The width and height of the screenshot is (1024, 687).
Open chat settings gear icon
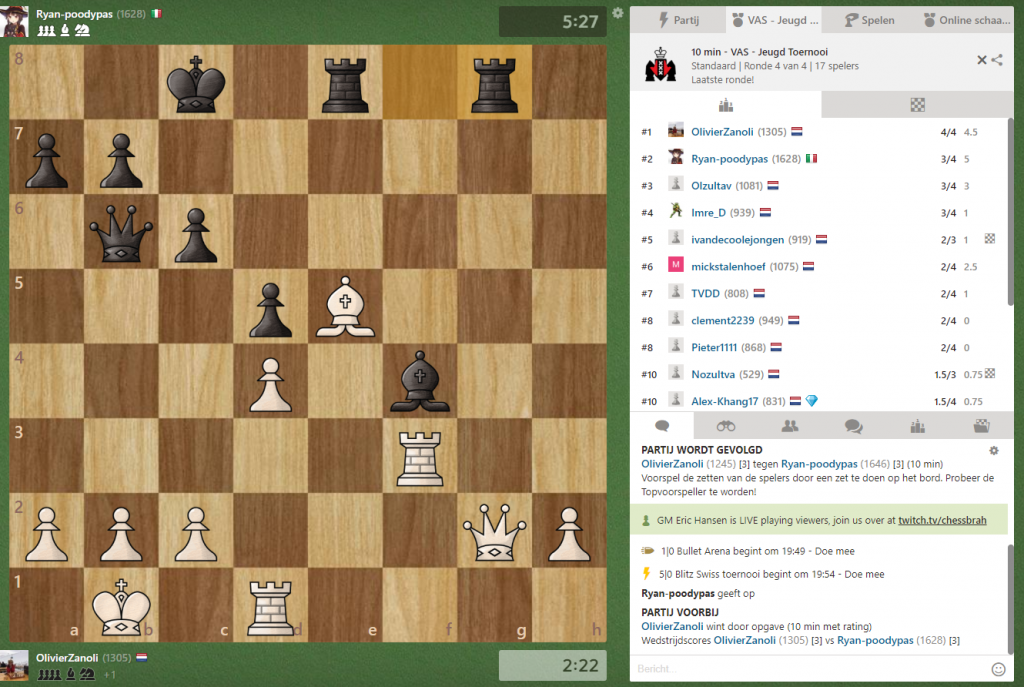point(994,451)
